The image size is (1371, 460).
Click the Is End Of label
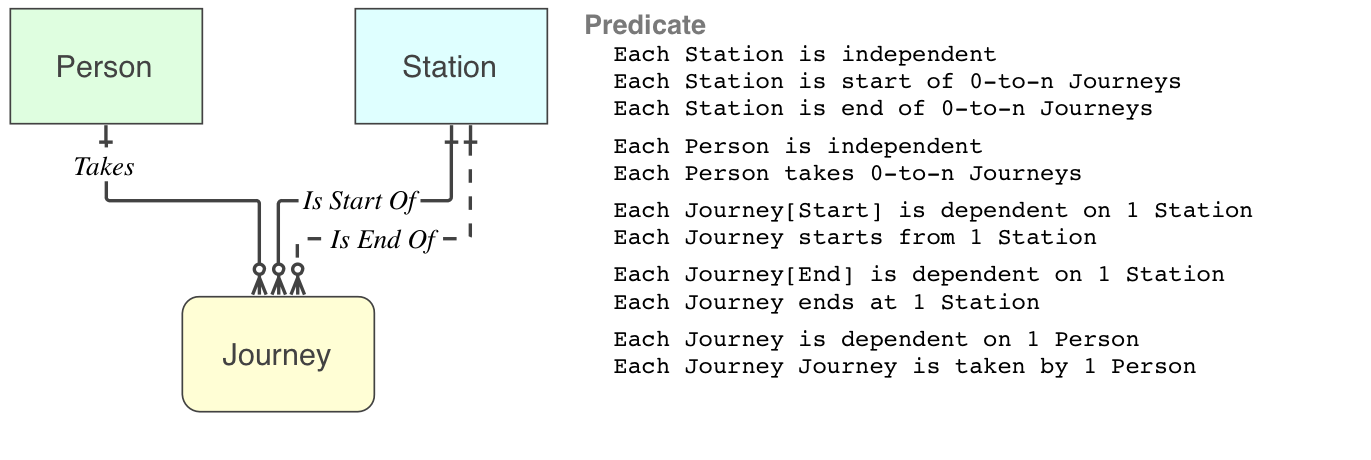coord(381,240)
